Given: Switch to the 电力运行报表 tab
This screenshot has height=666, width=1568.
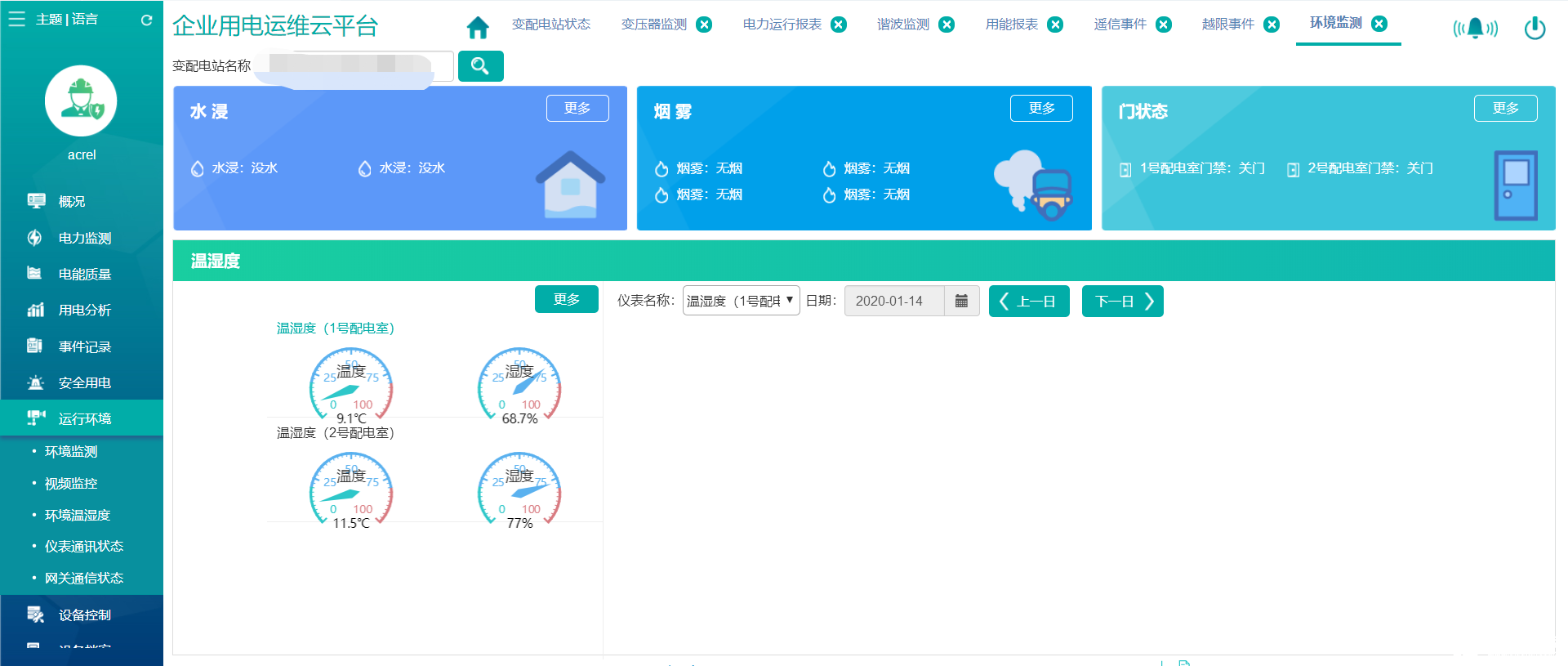Looking at the screenshot, I should click(x=782, y=25).
